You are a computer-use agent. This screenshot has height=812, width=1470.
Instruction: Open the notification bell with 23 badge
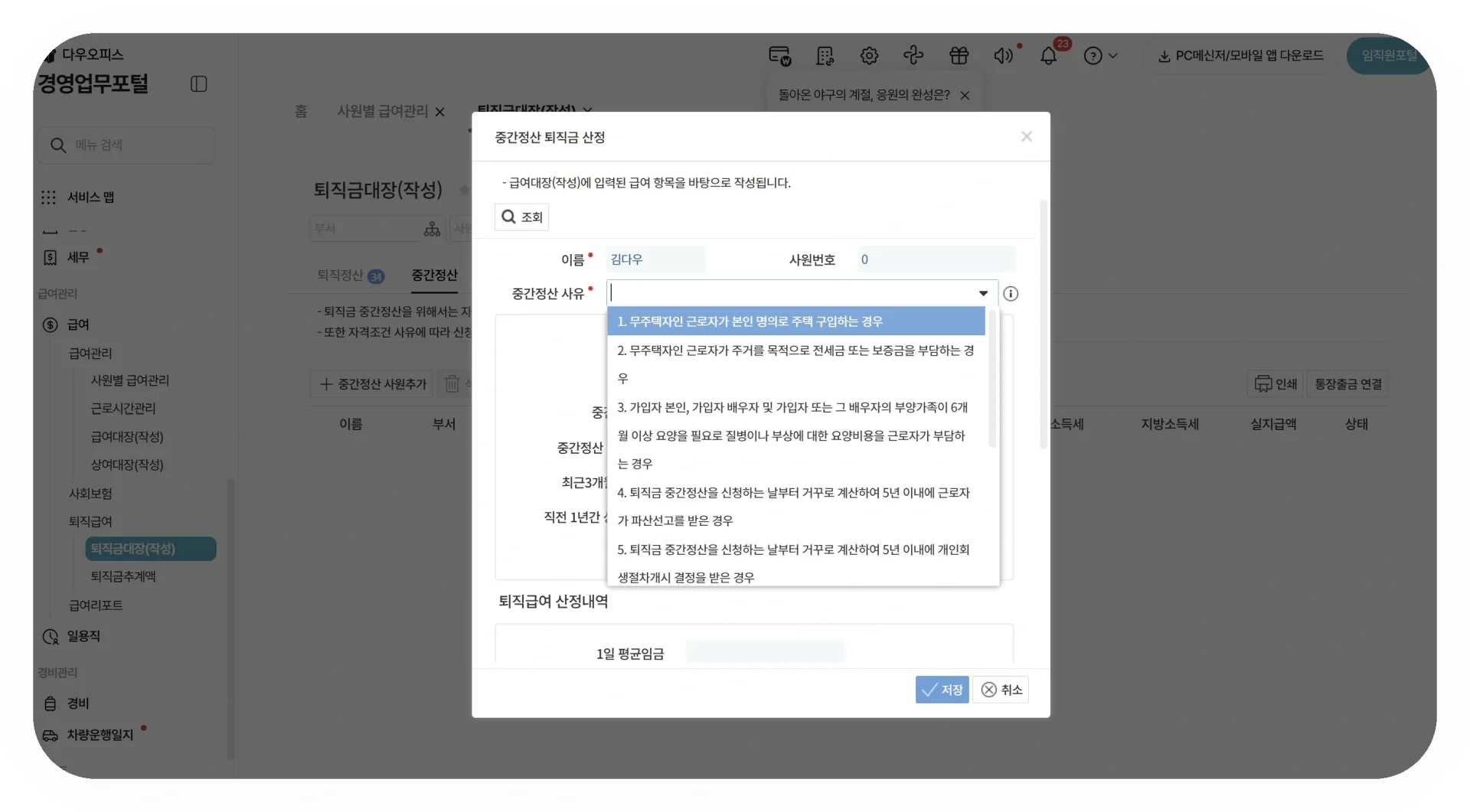[x=1049, y=56]
